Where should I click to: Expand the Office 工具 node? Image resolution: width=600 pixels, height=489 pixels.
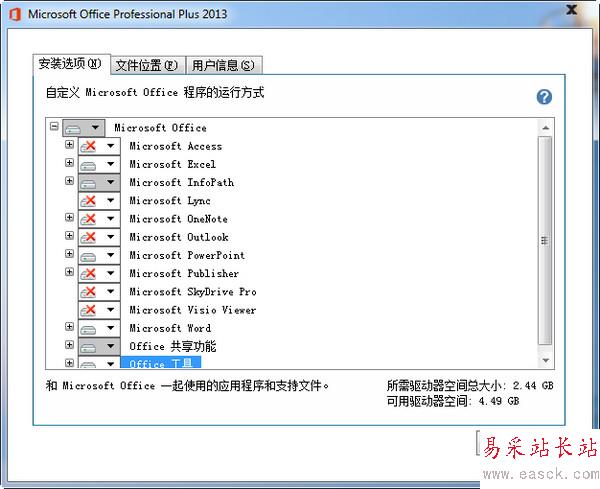[69, 363]
